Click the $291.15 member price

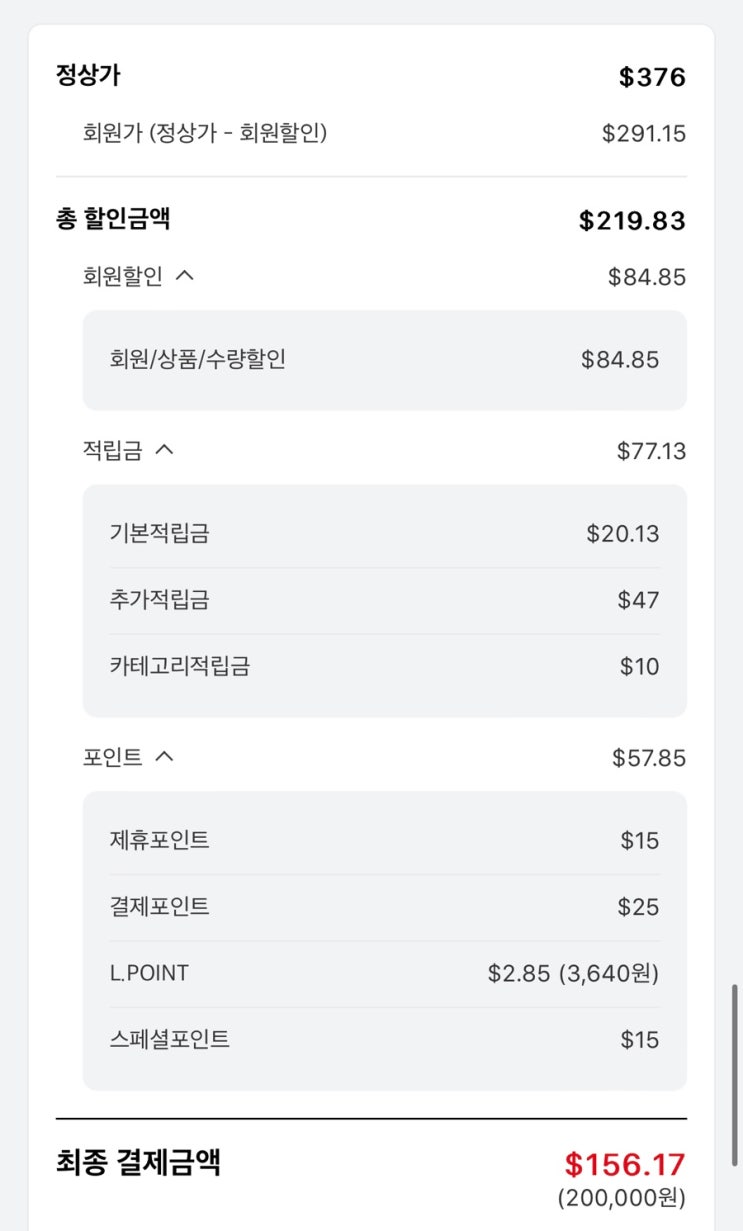643,133
